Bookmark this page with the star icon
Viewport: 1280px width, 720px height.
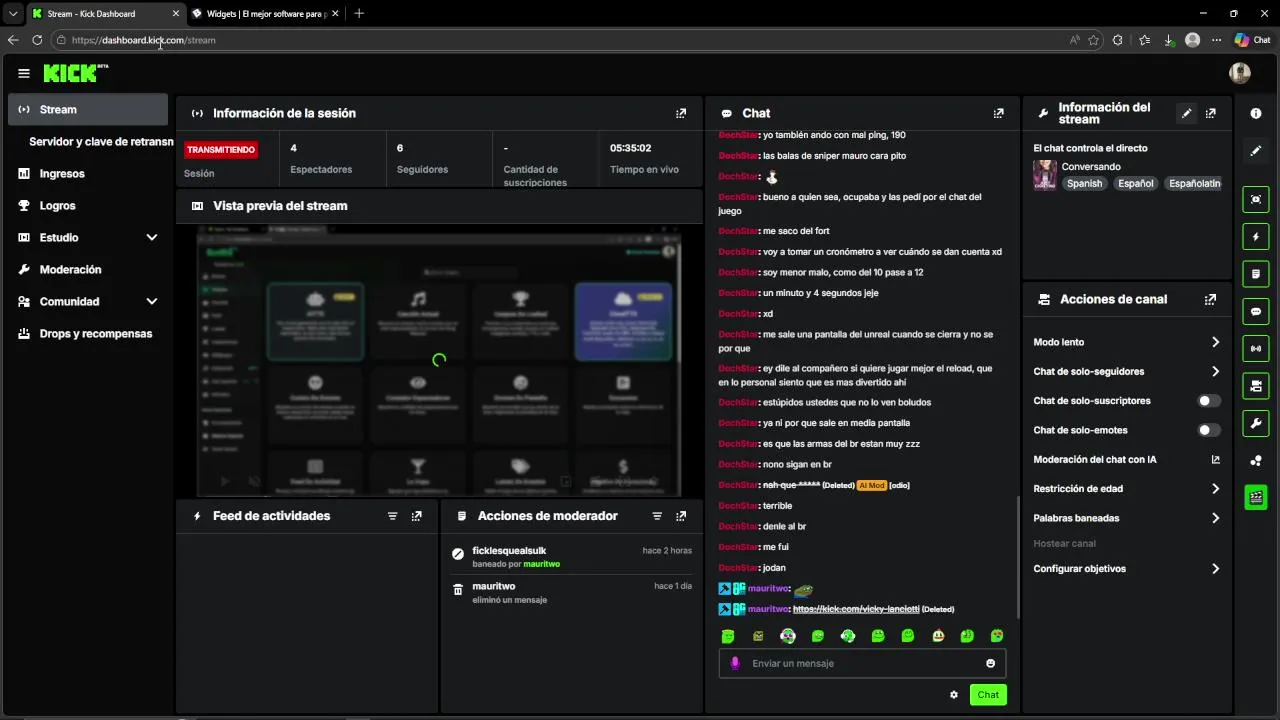[1094, 40]
